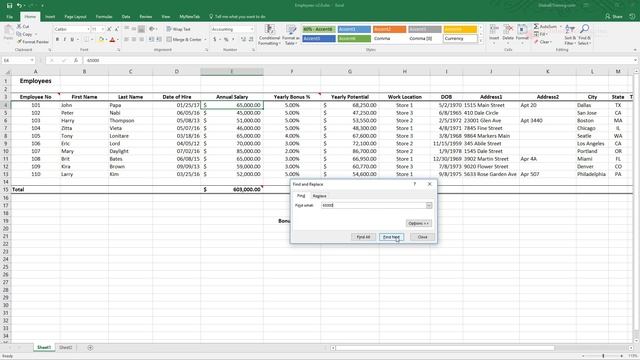Select column header H
The image size is (640, 360).
tap(404, 71)
